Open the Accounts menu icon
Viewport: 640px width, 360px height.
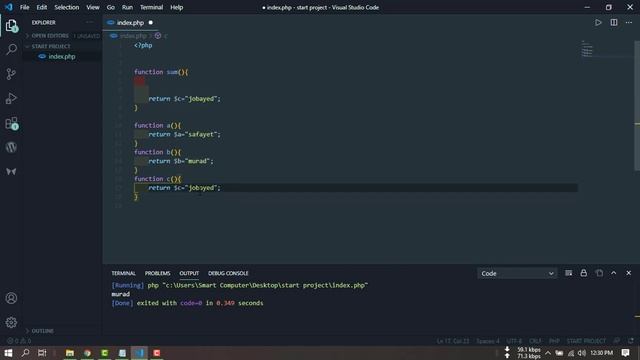coord(11,298)
